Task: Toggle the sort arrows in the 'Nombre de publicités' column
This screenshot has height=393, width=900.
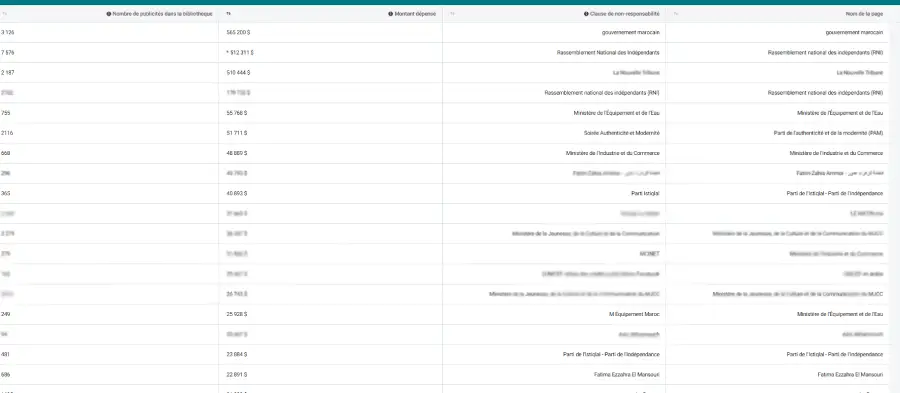Action: click(x=5, y=14)
